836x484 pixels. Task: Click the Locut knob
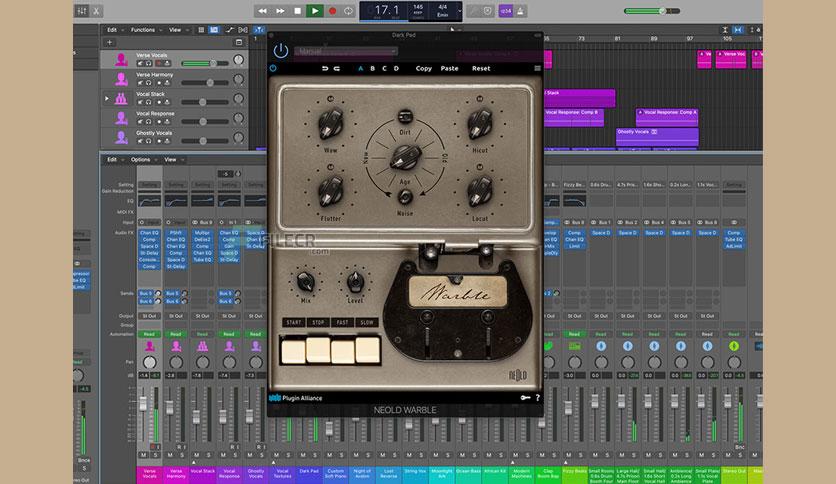pos(480,191)
